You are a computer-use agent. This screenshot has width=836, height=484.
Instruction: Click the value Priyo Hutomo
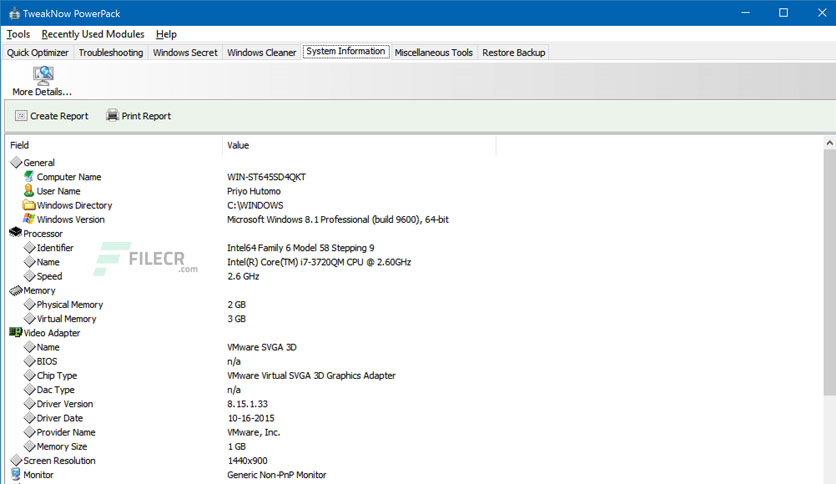[254, 191]
